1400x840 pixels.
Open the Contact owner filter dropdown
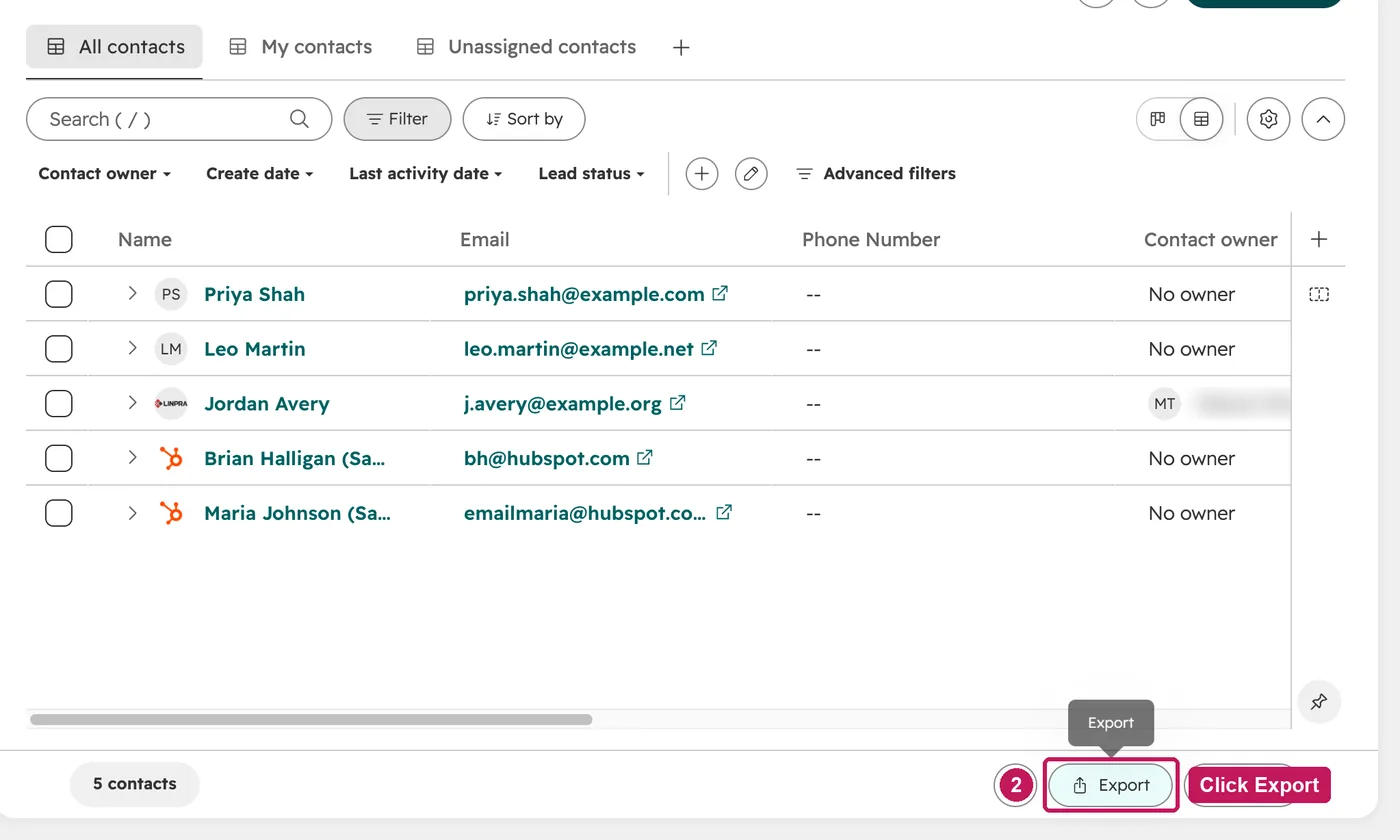point(105,174)
